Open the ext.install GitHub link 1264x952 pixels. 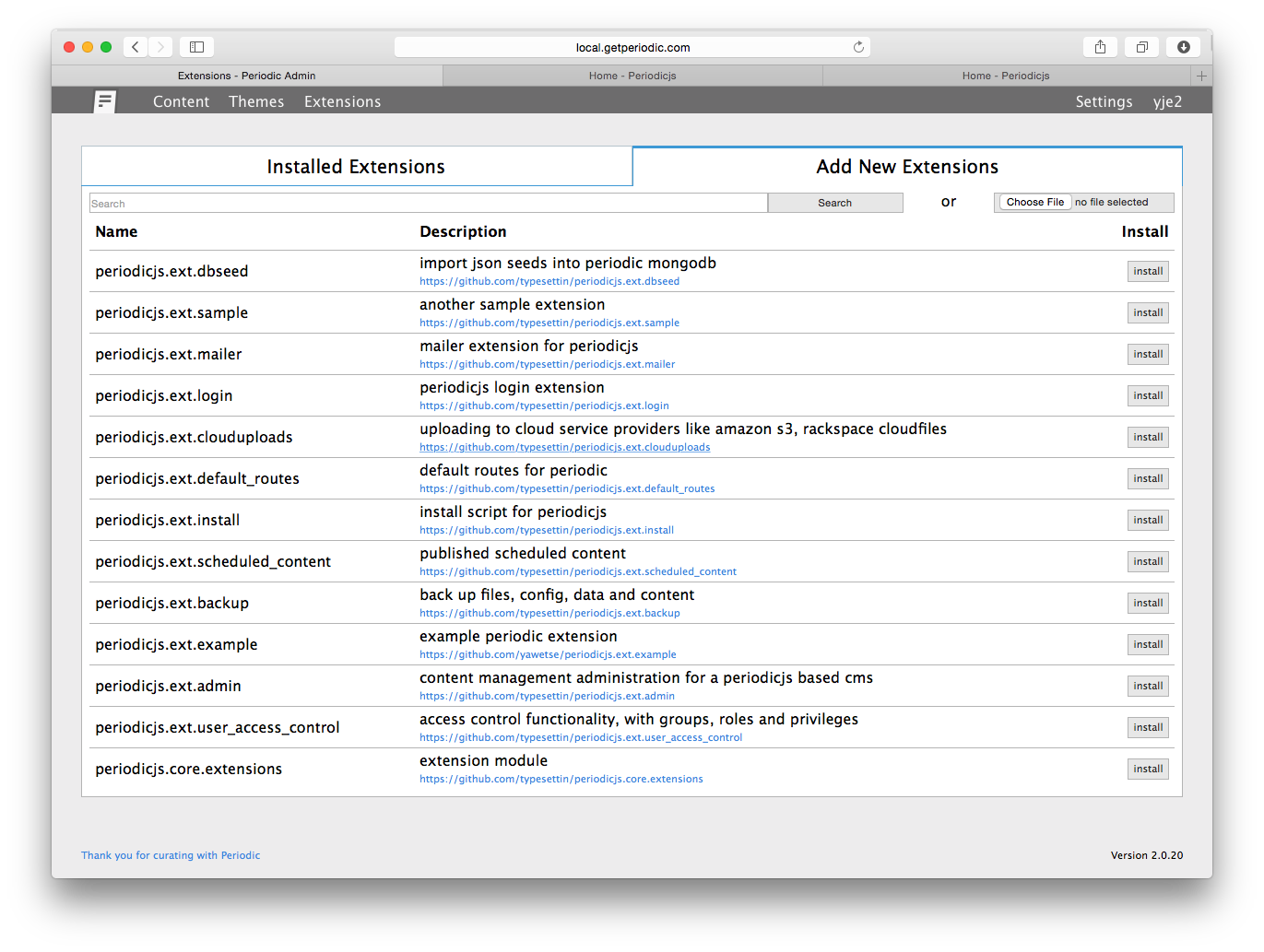(x=547, y=531)
